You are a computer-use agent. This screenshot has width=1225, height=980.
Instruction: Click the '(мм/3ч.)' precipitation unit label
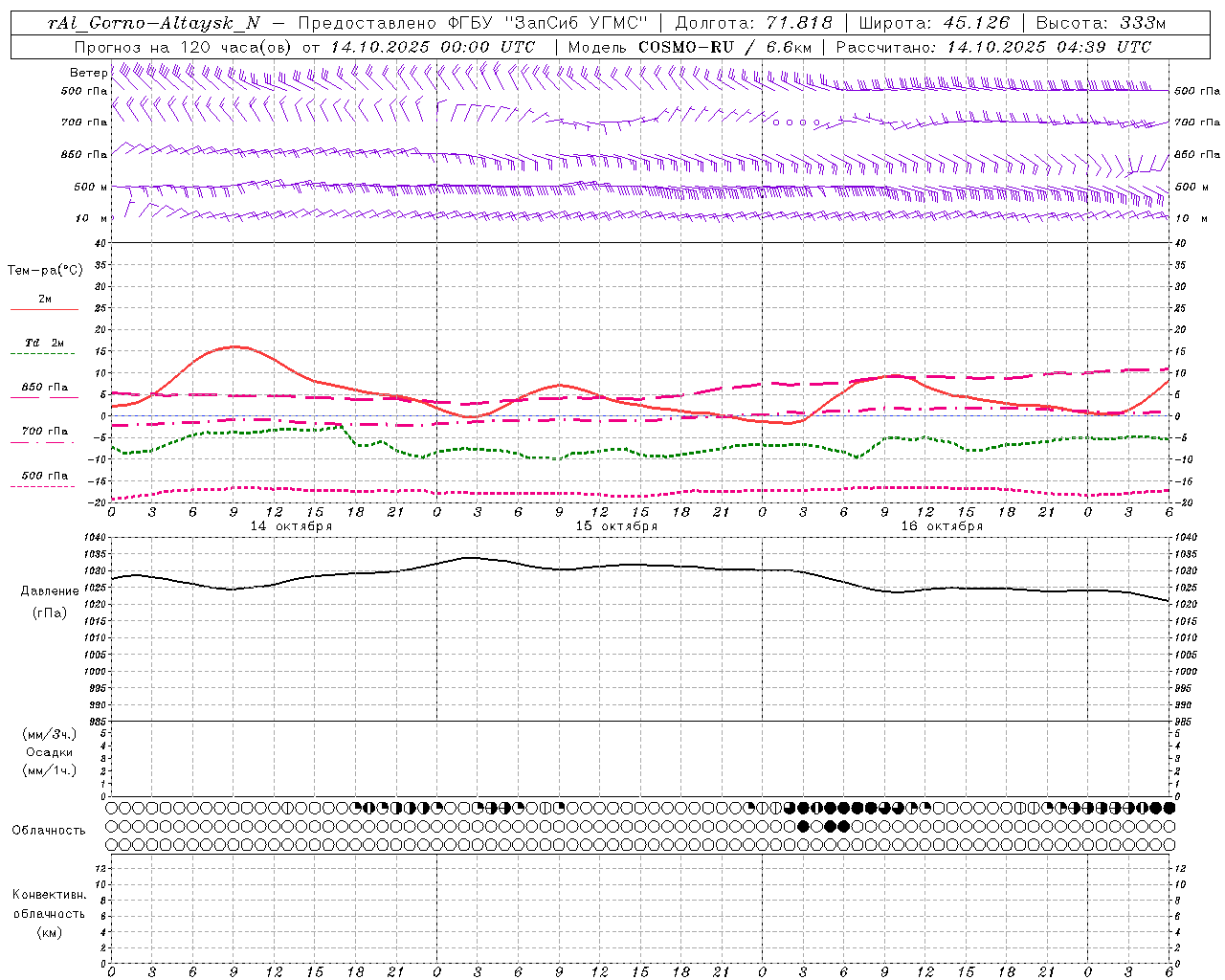(x=50, y=734)
